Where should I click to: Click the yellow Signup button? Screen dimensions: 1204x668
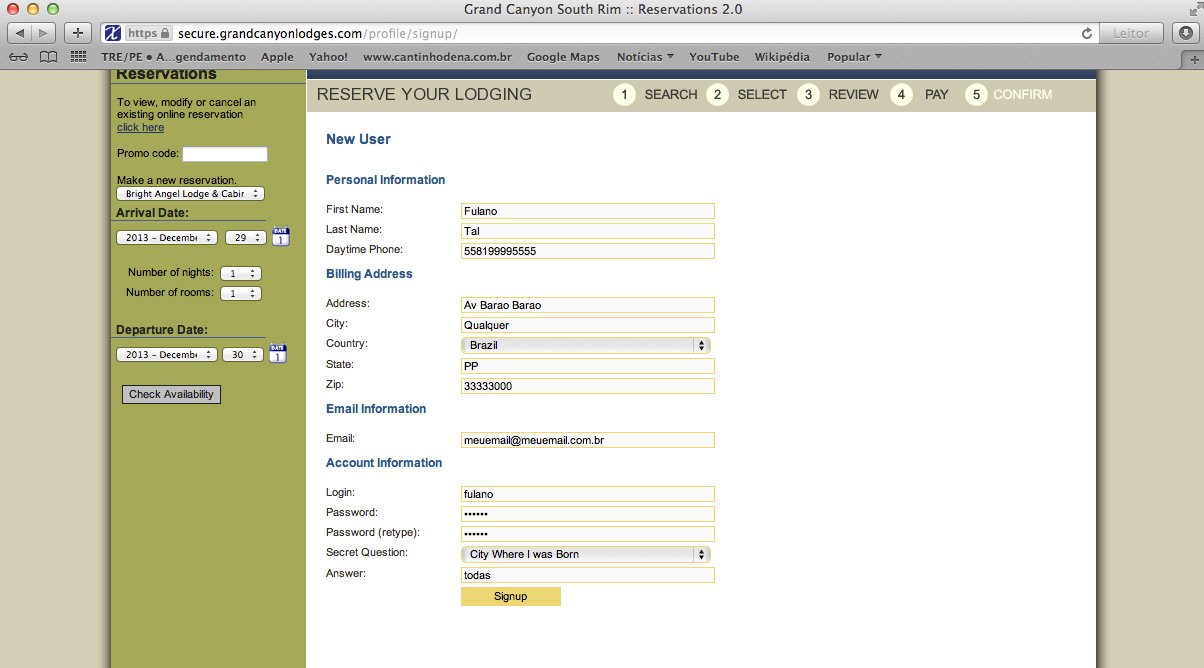510,596
